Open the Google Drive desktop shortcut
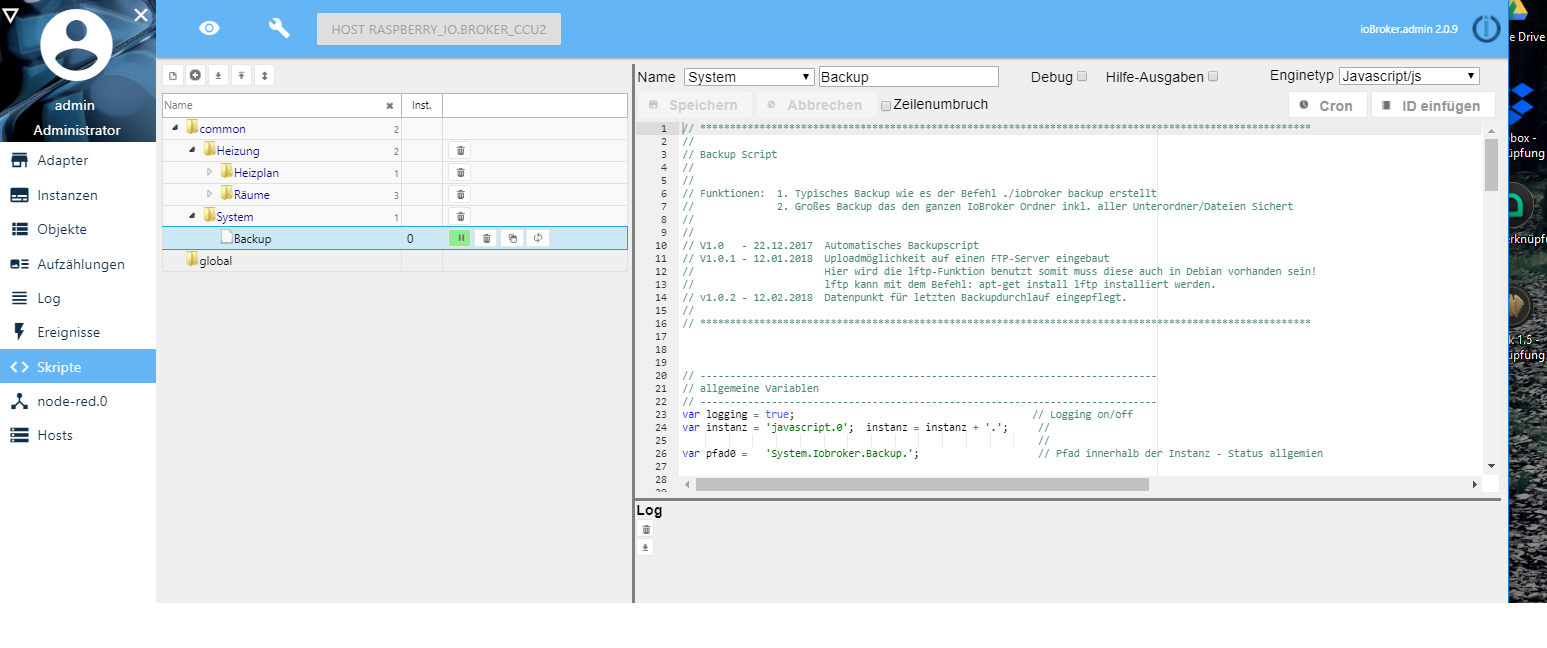The width and height of the screenshot is (1547, 648). coord(1518,12)
